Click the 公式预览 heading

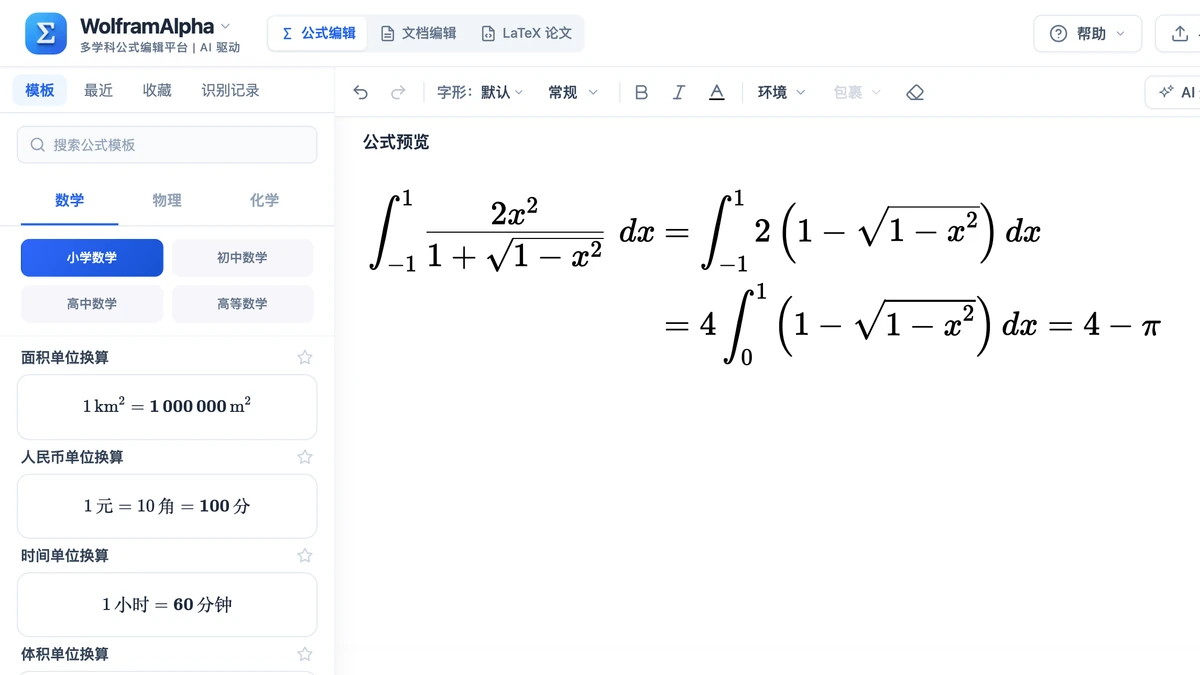[396, 142]
